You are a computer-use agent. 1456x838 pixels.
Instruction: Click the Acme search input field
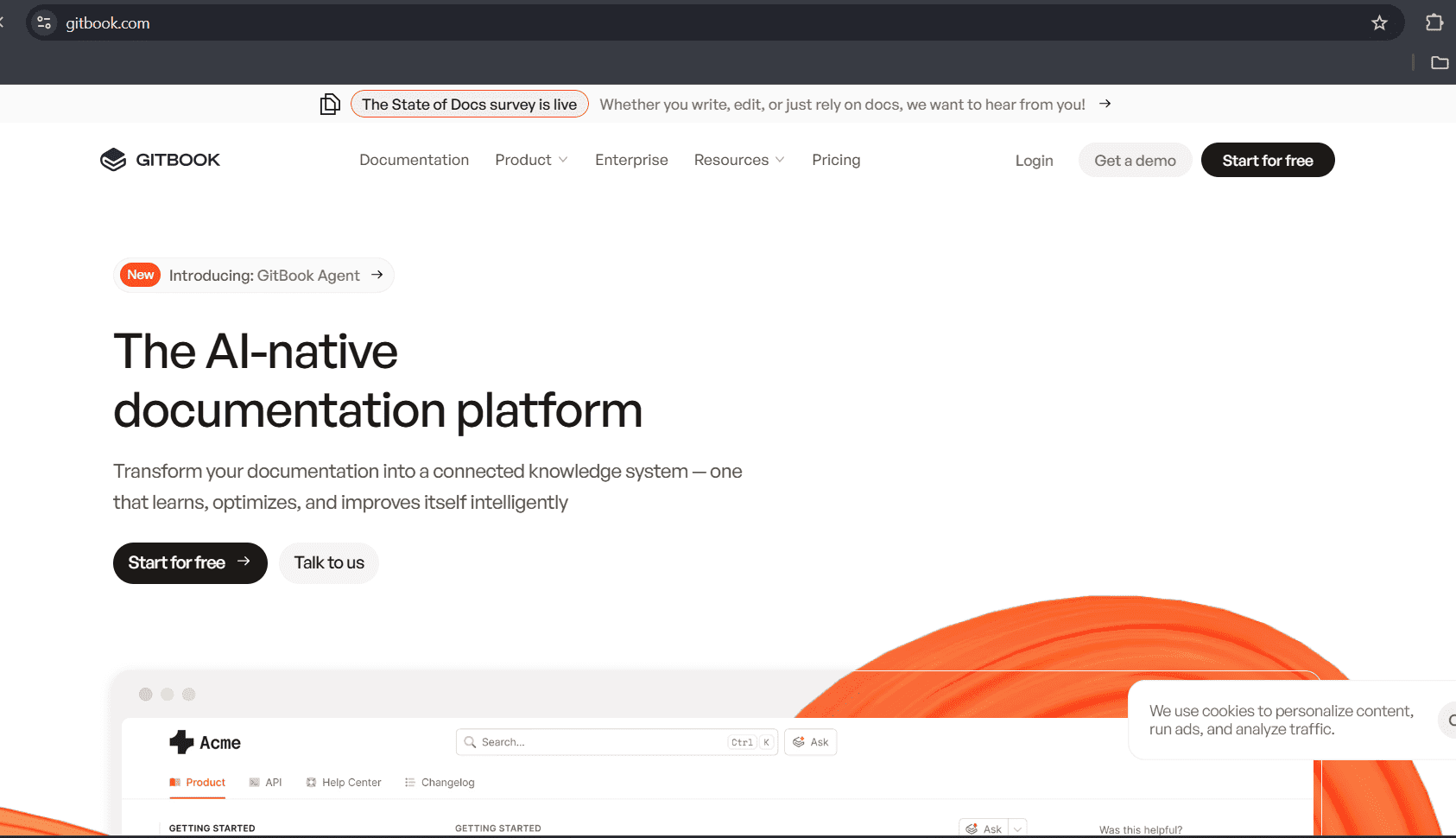click(617, 742)
